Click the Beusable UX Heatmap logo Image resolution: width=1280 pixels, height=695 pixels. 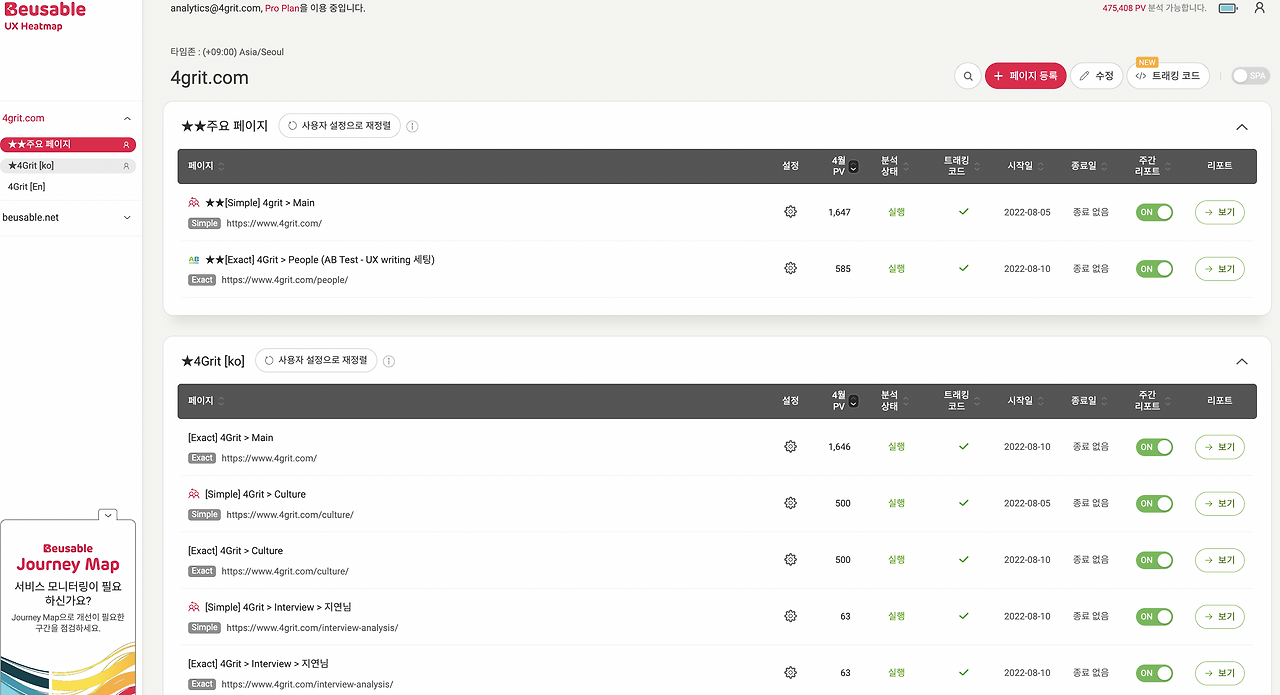[45, 16]
